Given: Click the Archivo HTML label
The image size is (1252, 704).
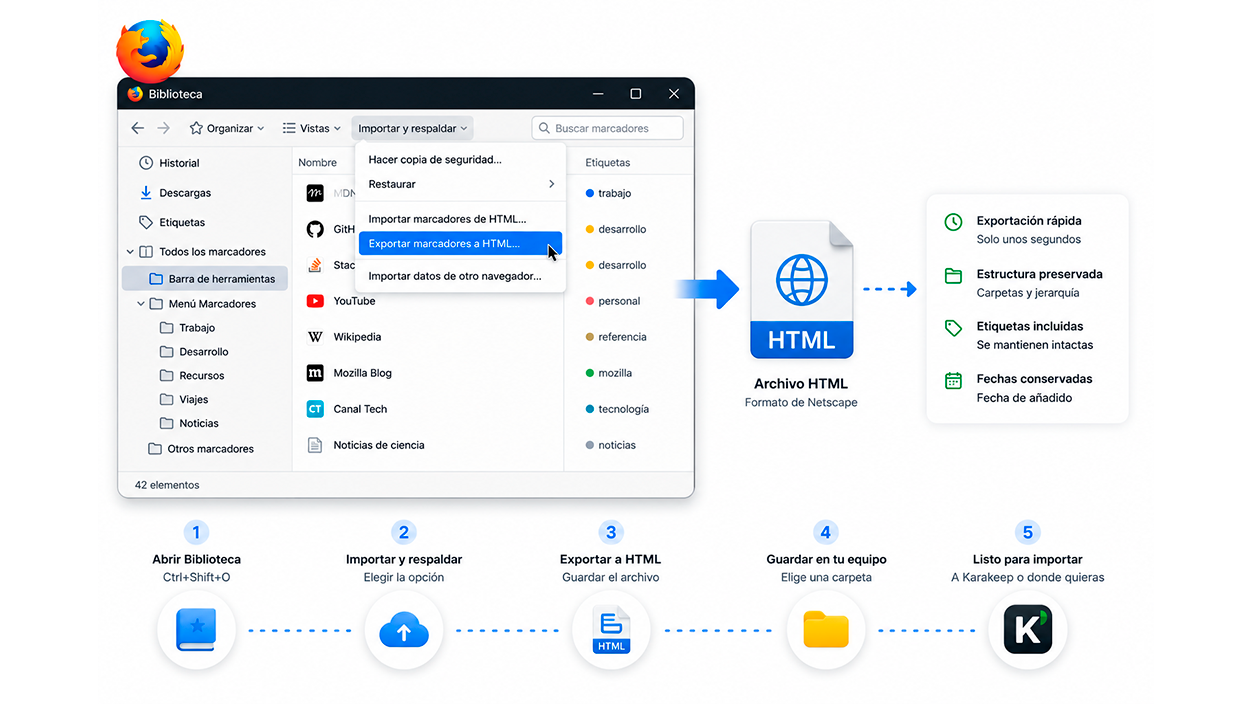Looking at the screenshot, I should pyautogui.click(x=801, y=384).
